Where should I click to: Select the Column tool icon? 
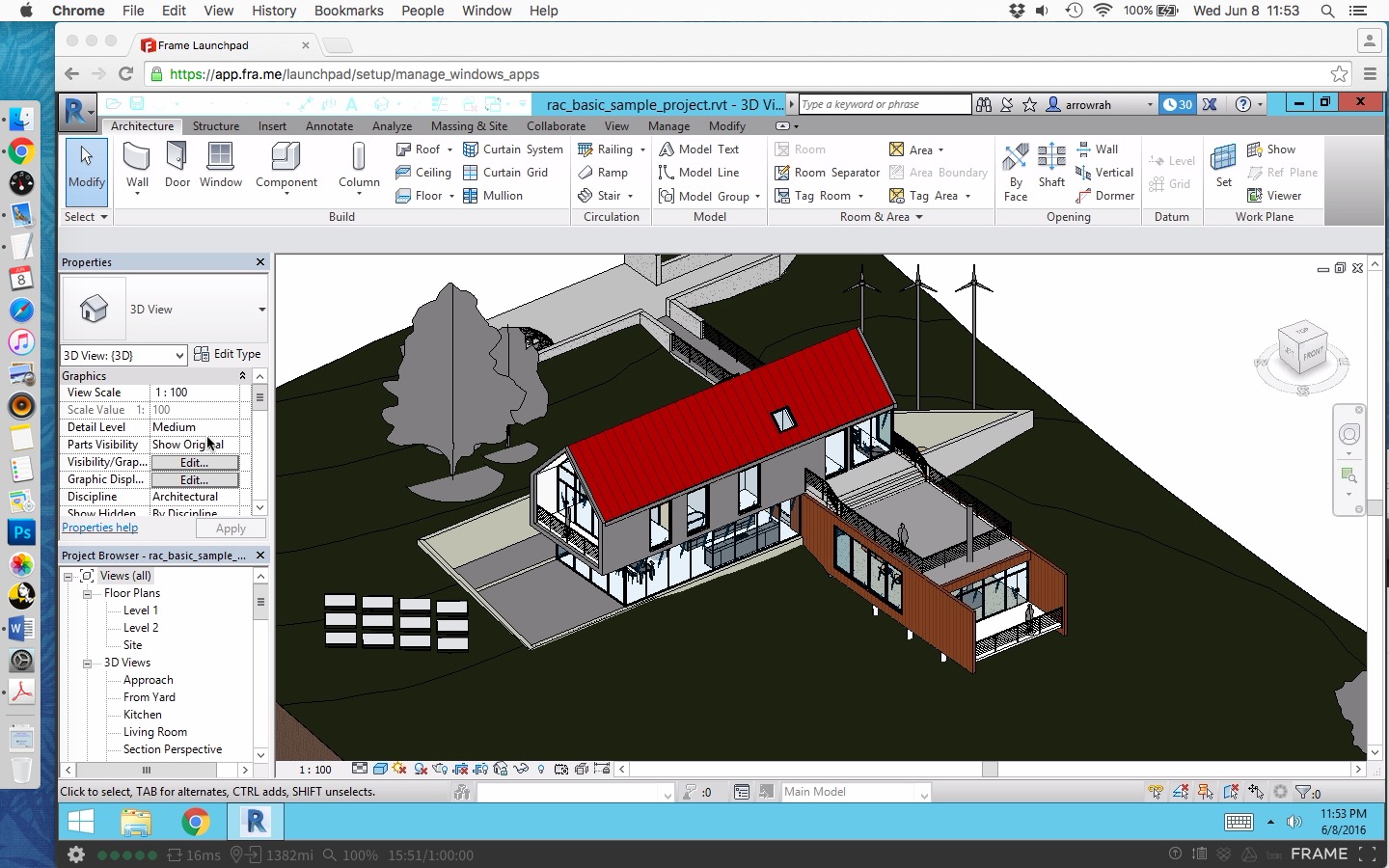click(359, 166)
